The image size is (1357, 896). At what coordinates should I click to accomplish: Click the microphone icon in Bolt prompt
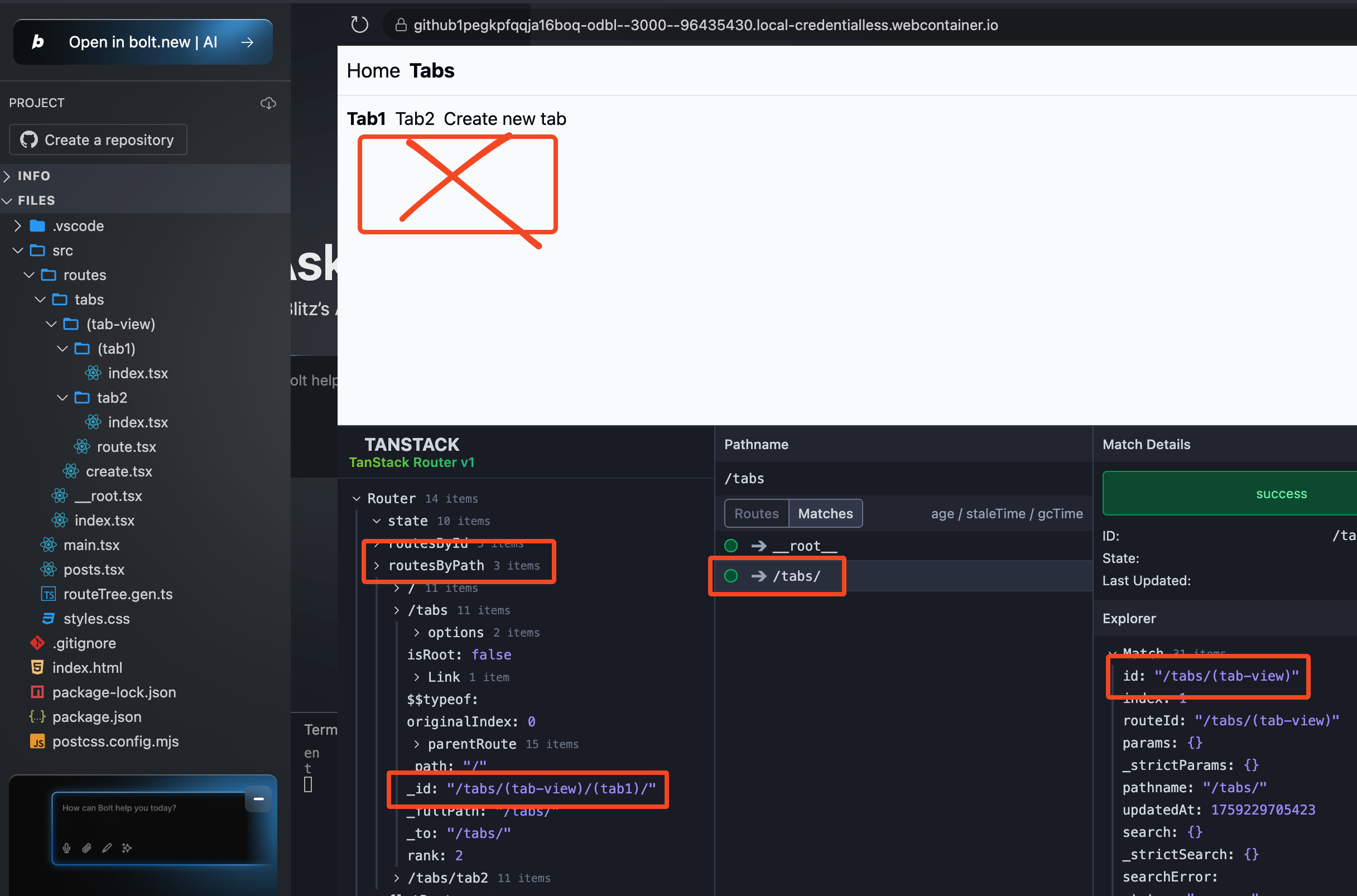(x=66, y=848)
